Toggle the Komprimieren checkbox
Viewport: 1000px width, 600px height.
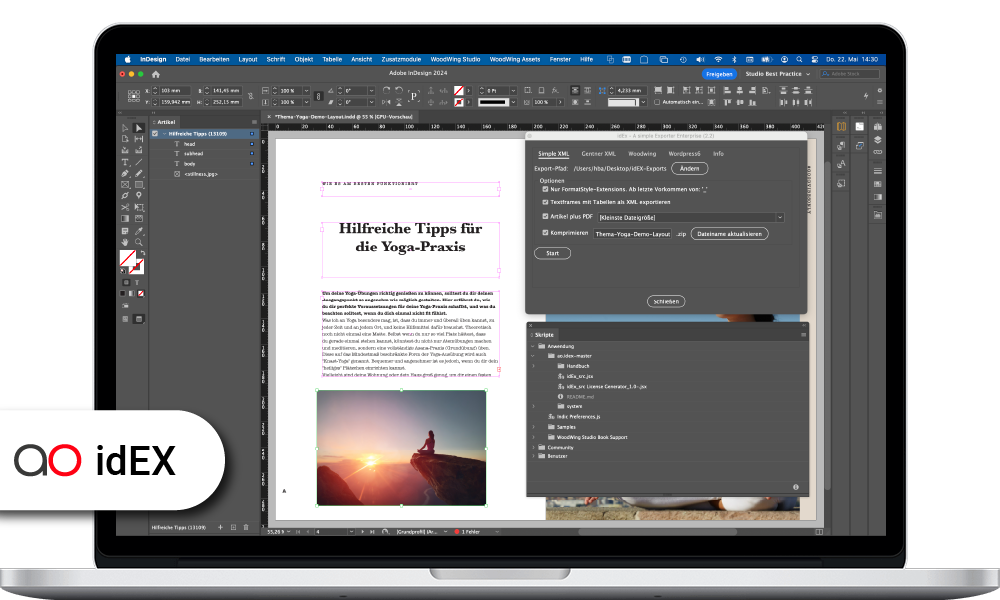(x=545, y=233)
